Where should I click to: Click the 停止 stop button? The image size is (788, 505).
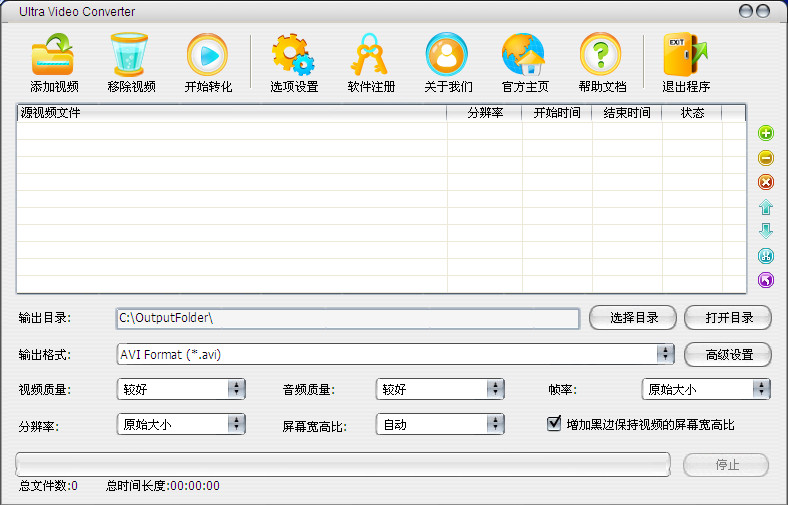(x=726, y=465)
